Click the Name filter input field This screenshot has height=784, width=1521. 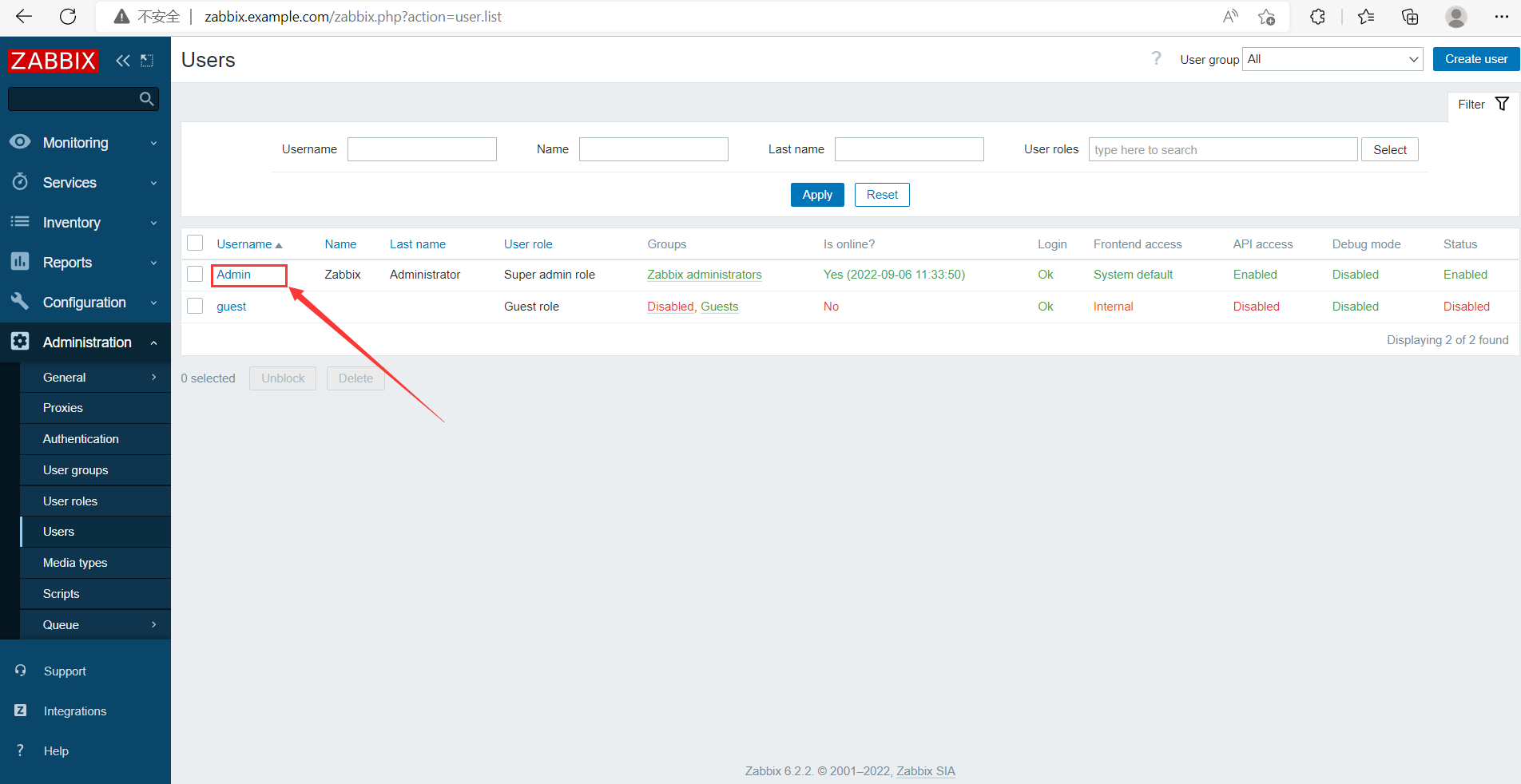[653, 149]
